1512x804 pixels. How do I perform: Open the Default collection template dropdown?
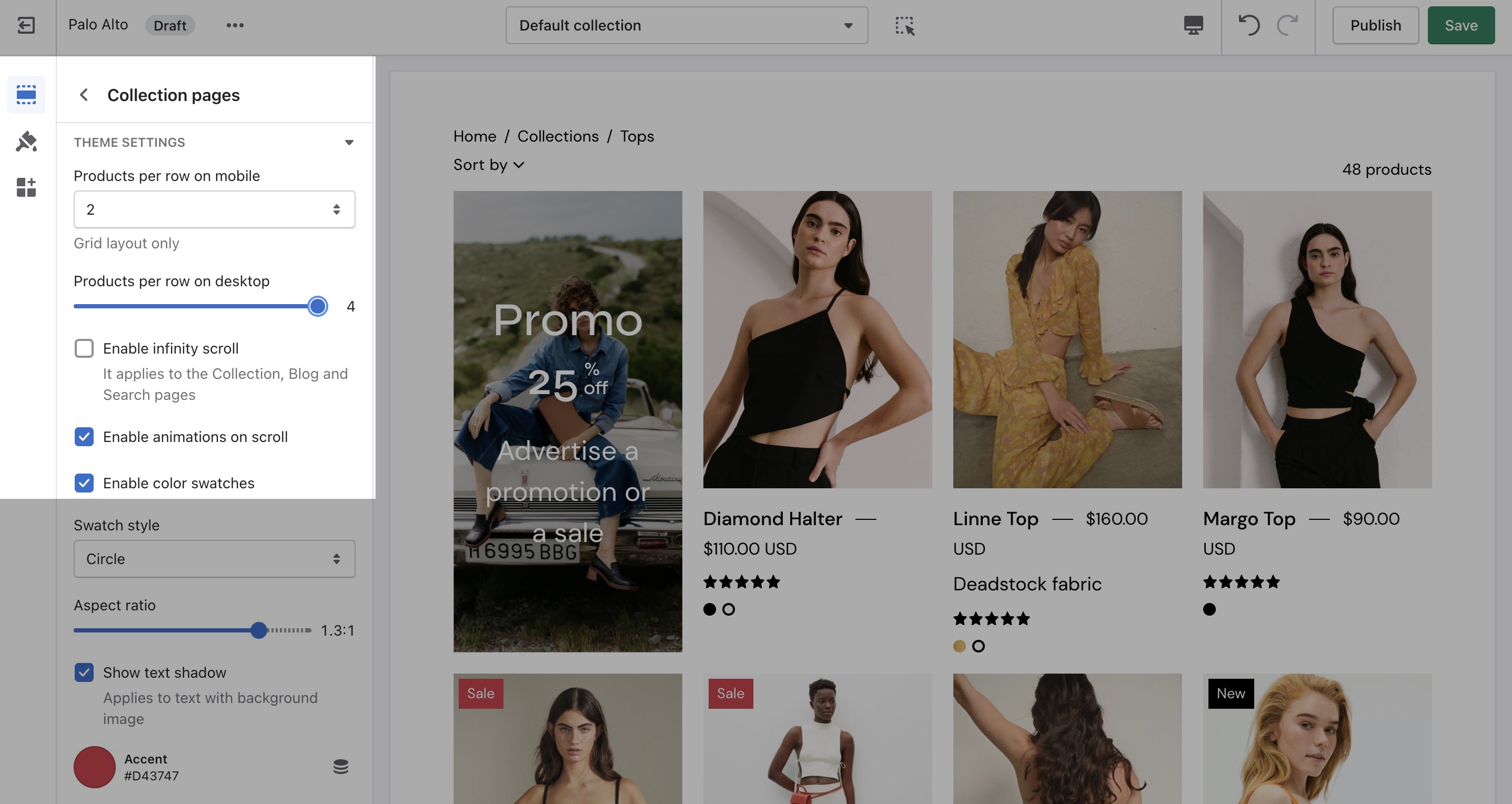(x=686, y=25)
